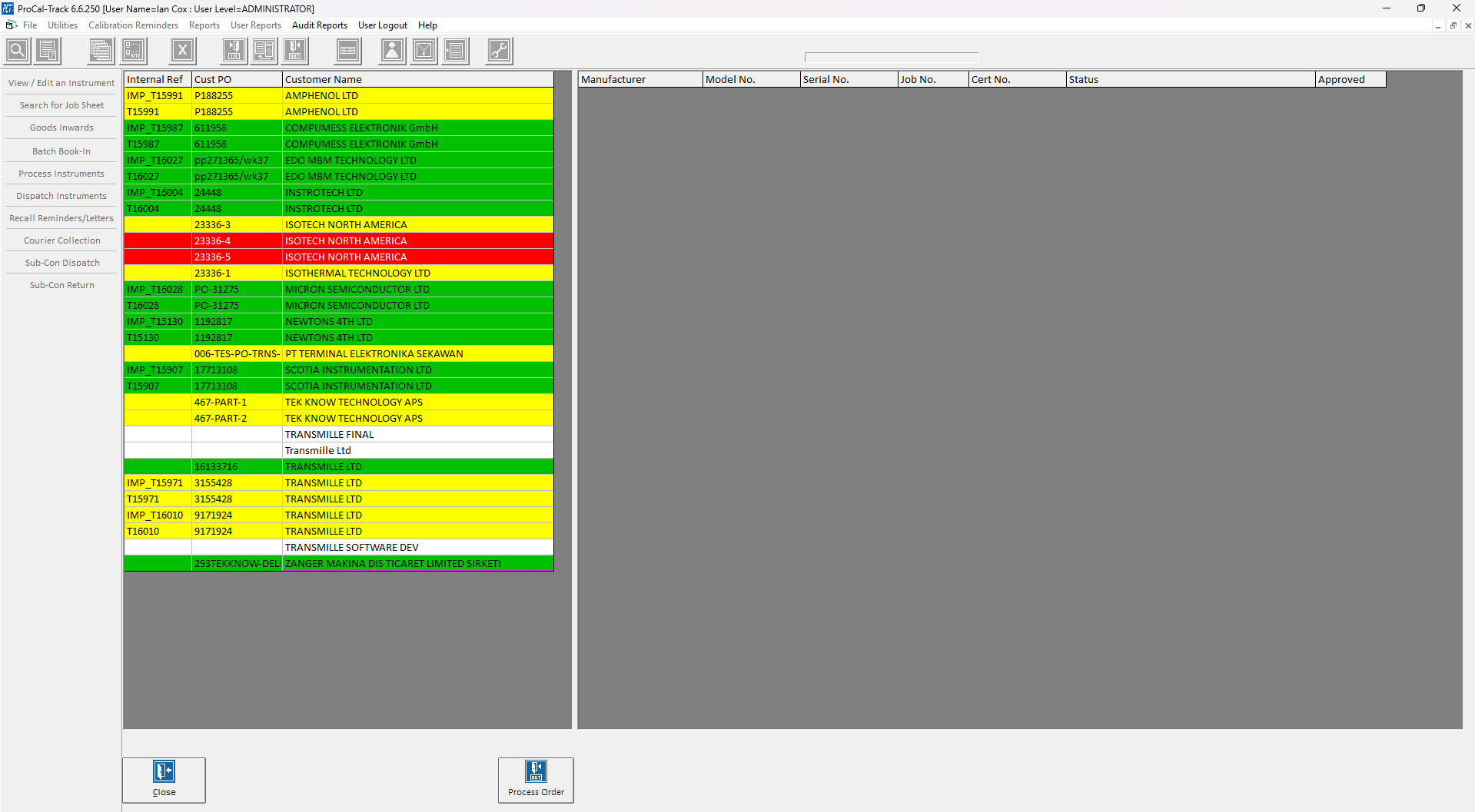Open Goods Inwards in sidebar
This screenshot has width=1475, height=812.
pyautogui.click(x=61, y=128)
